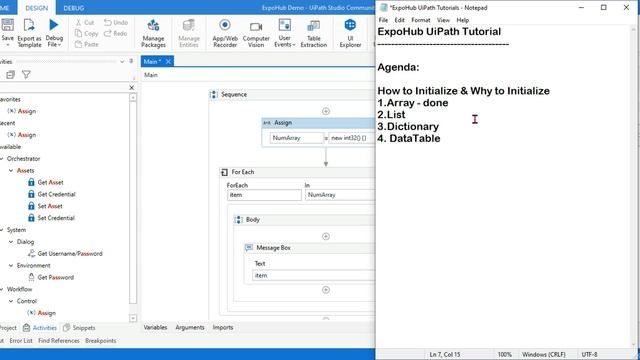Switch to the DEBUG ribbon tab

(x=74, y=8)
